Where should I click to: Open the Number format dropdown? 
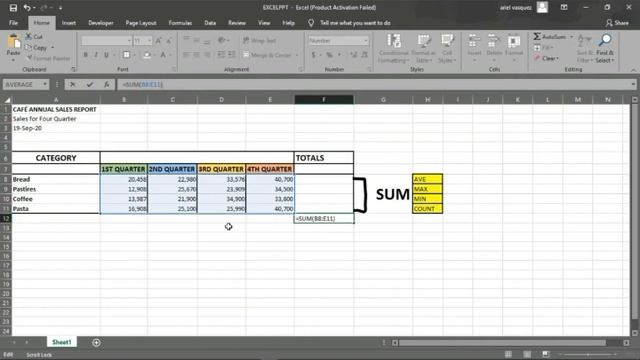(x=365, y=41)
